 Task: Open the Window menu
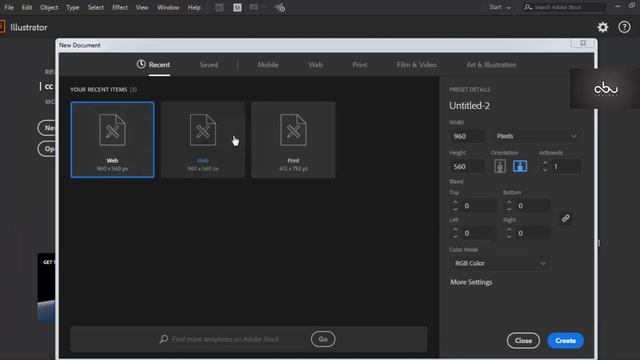tap(168, 7)
